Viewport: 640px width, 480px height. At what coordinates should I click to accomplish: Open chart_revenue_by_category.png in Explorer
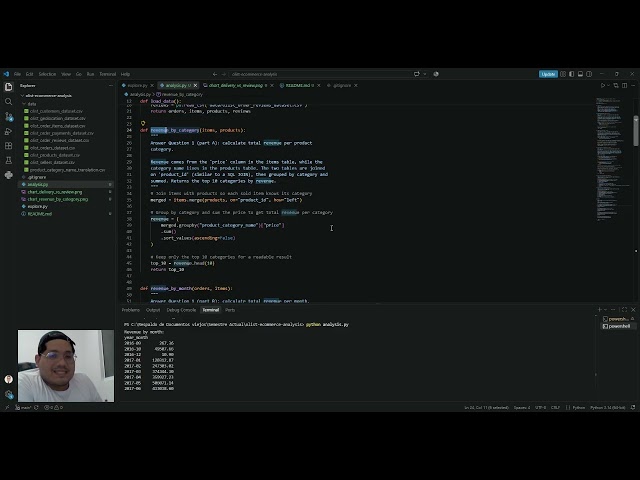point(58,199)
